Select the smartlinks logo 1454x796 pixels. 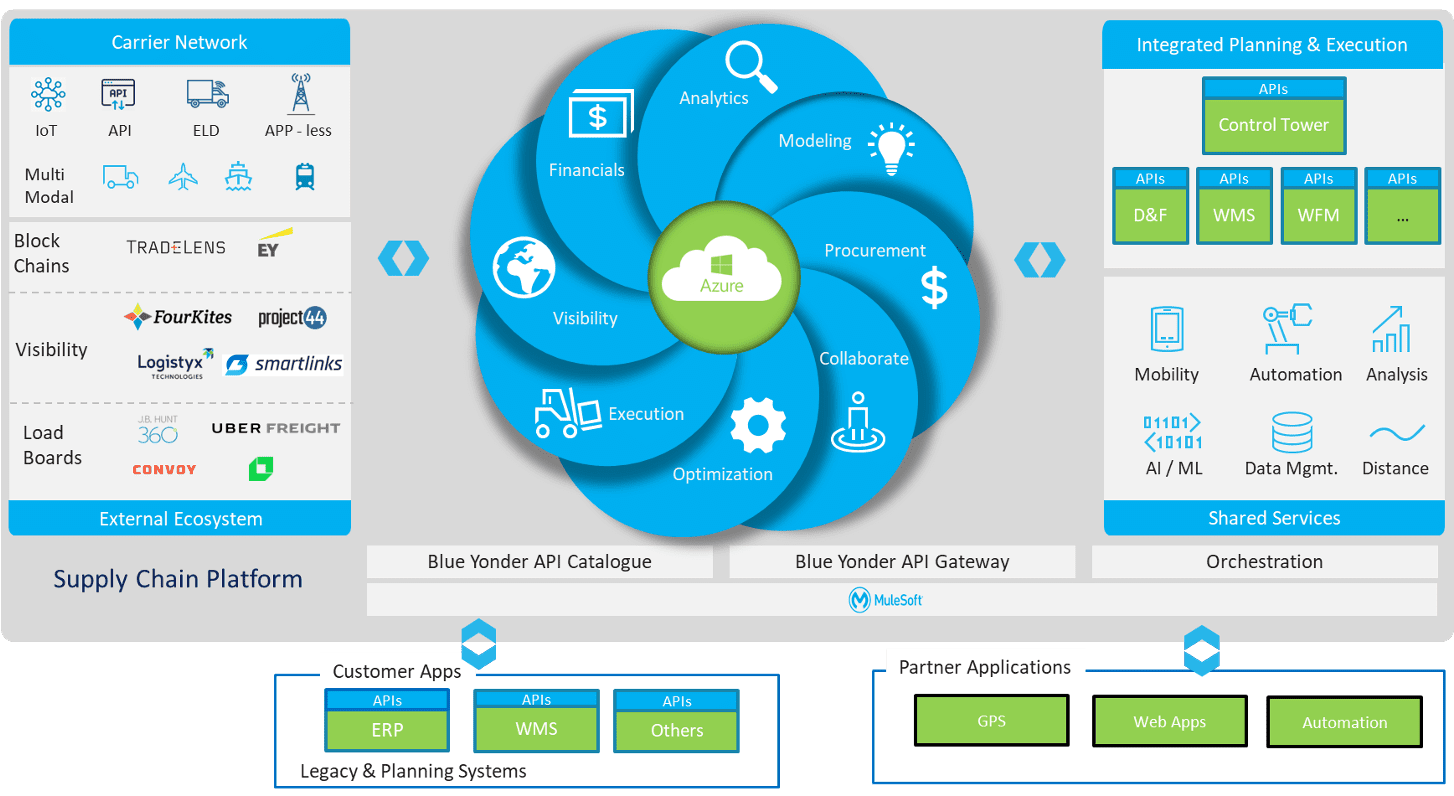tap(283, 364)
